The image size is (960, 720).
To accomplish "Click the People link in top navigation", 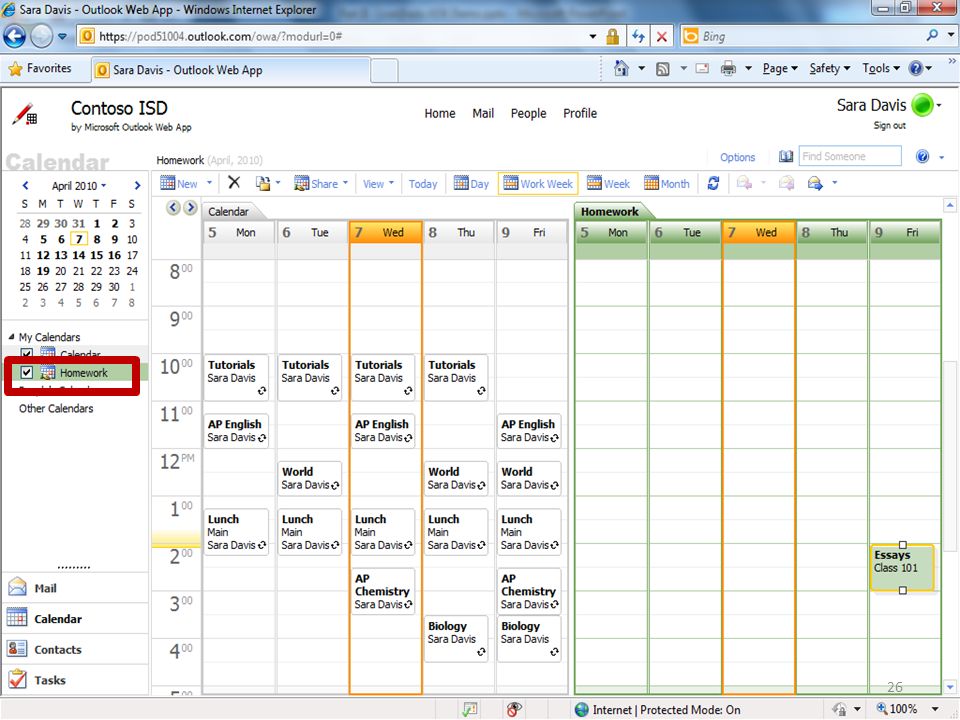I will pyautogui.click(x=528, y=113).
